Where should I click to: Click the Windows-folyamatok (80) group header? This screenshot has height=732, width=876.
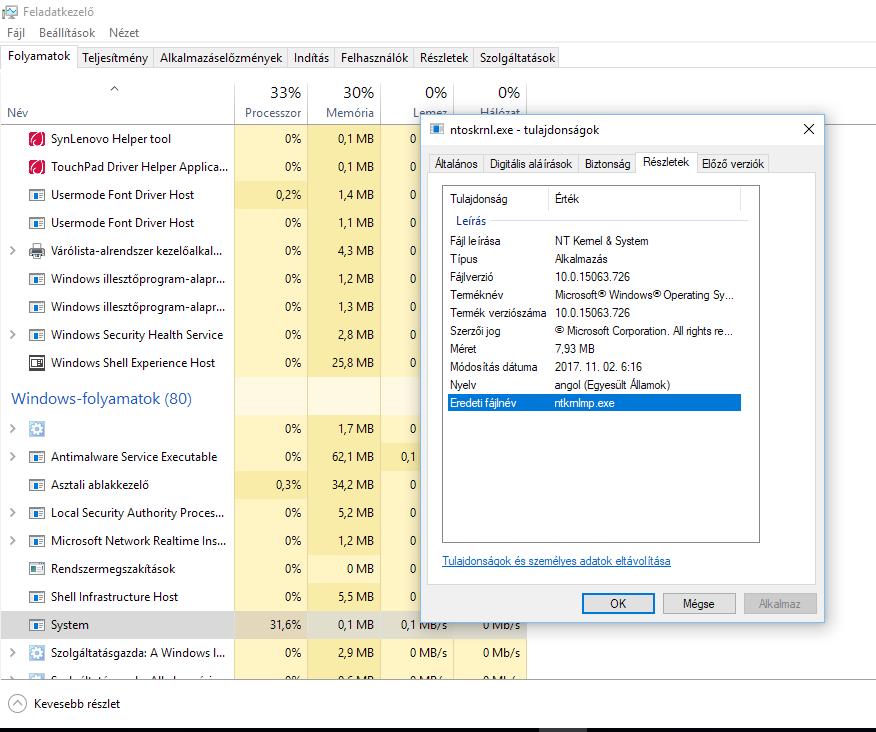coord(101,398)
